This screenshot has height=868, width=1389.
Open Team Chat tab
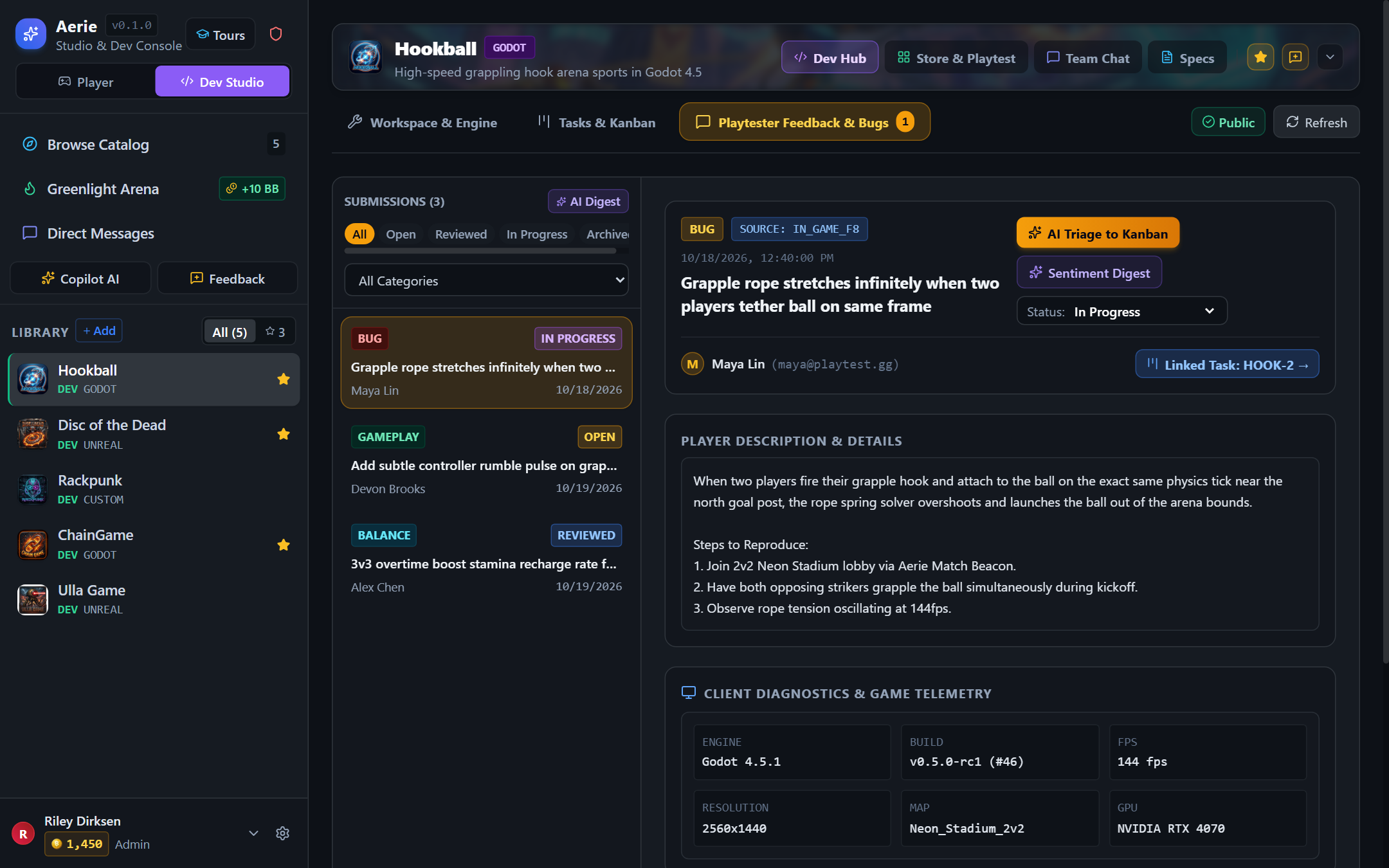click(x=1088, y=58)
